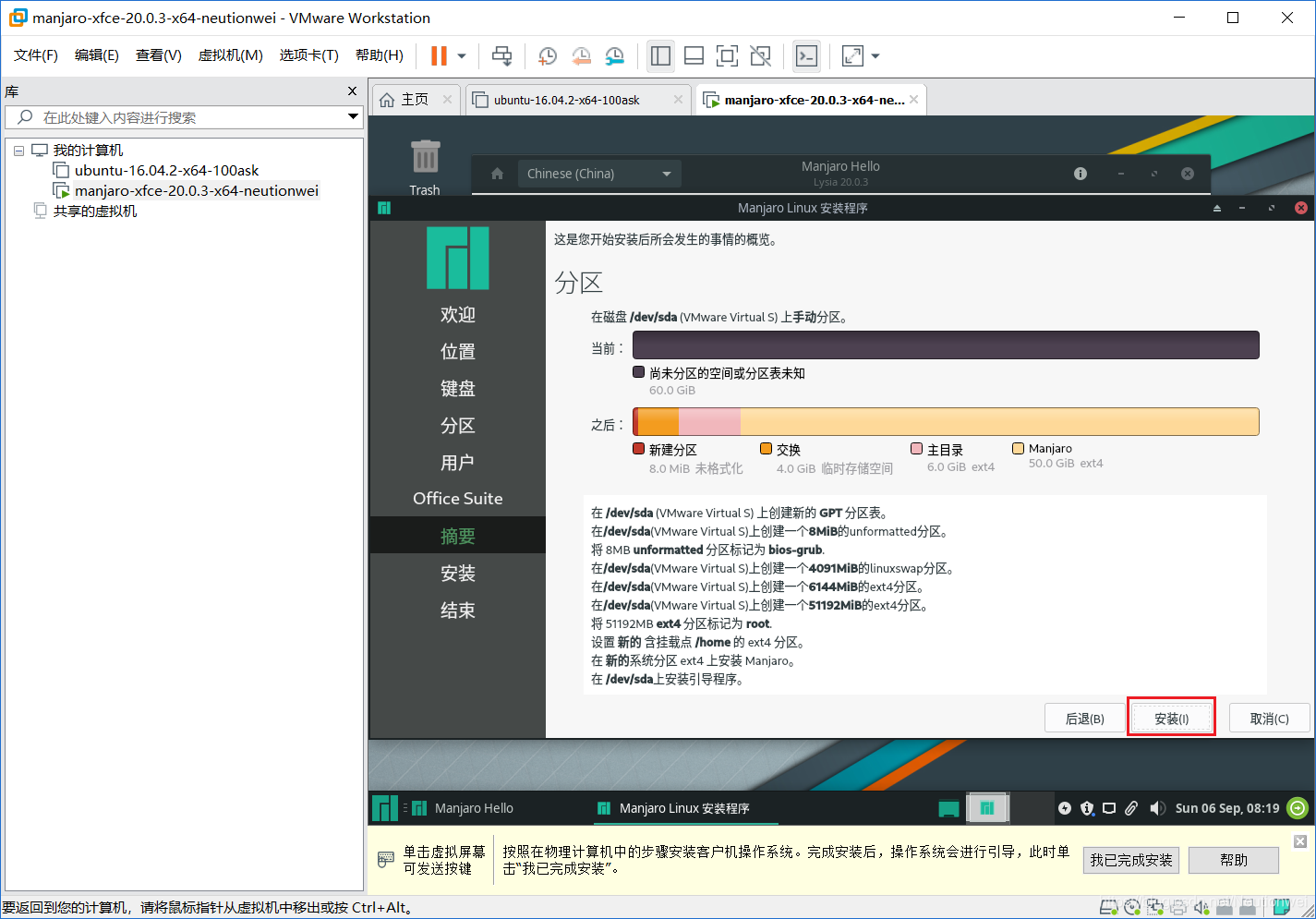This screenshot has height=919, width=1316.
Task: Open the snapshot manager
Action: coord(614,56)
